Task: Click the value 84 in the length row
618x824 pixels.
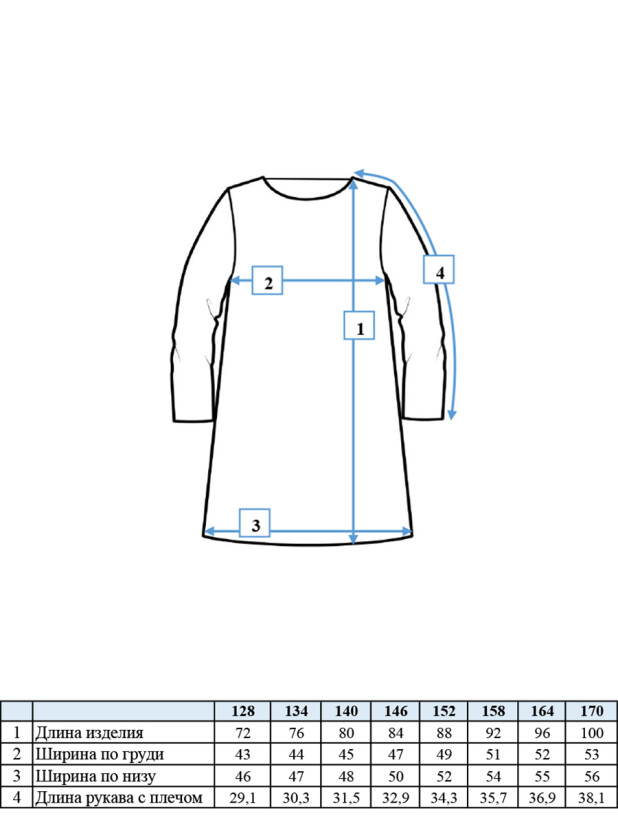Action: [x=396, y=733]
